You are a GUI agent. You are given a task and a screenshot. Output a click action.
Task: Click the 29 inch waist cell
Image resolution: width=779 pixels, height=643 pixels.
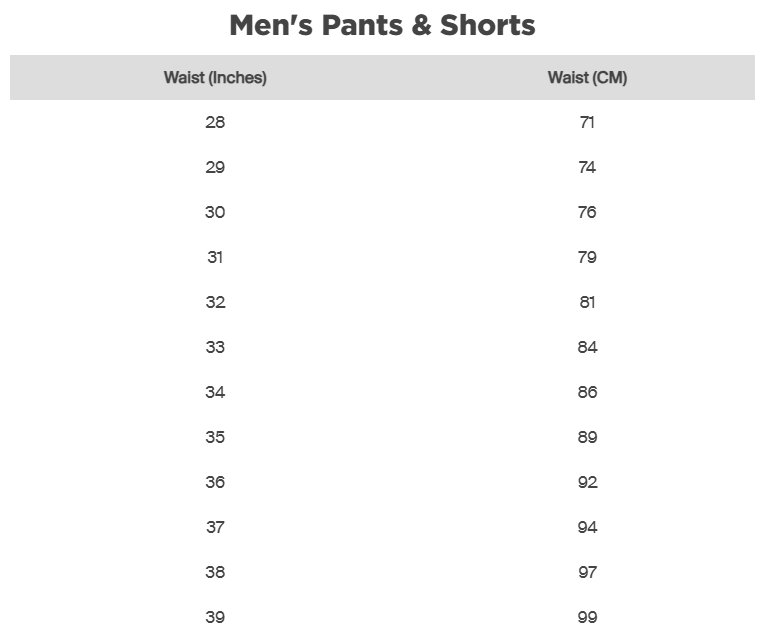(215, 167)
